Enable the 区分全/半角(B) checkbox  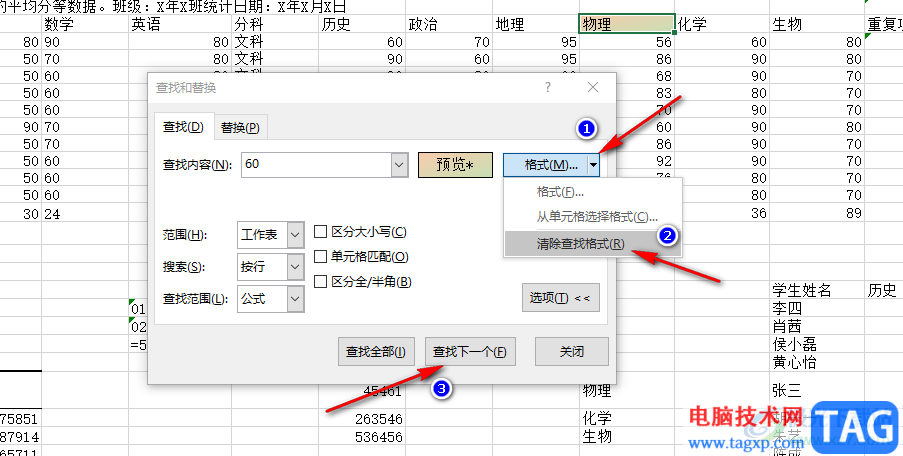320,282
